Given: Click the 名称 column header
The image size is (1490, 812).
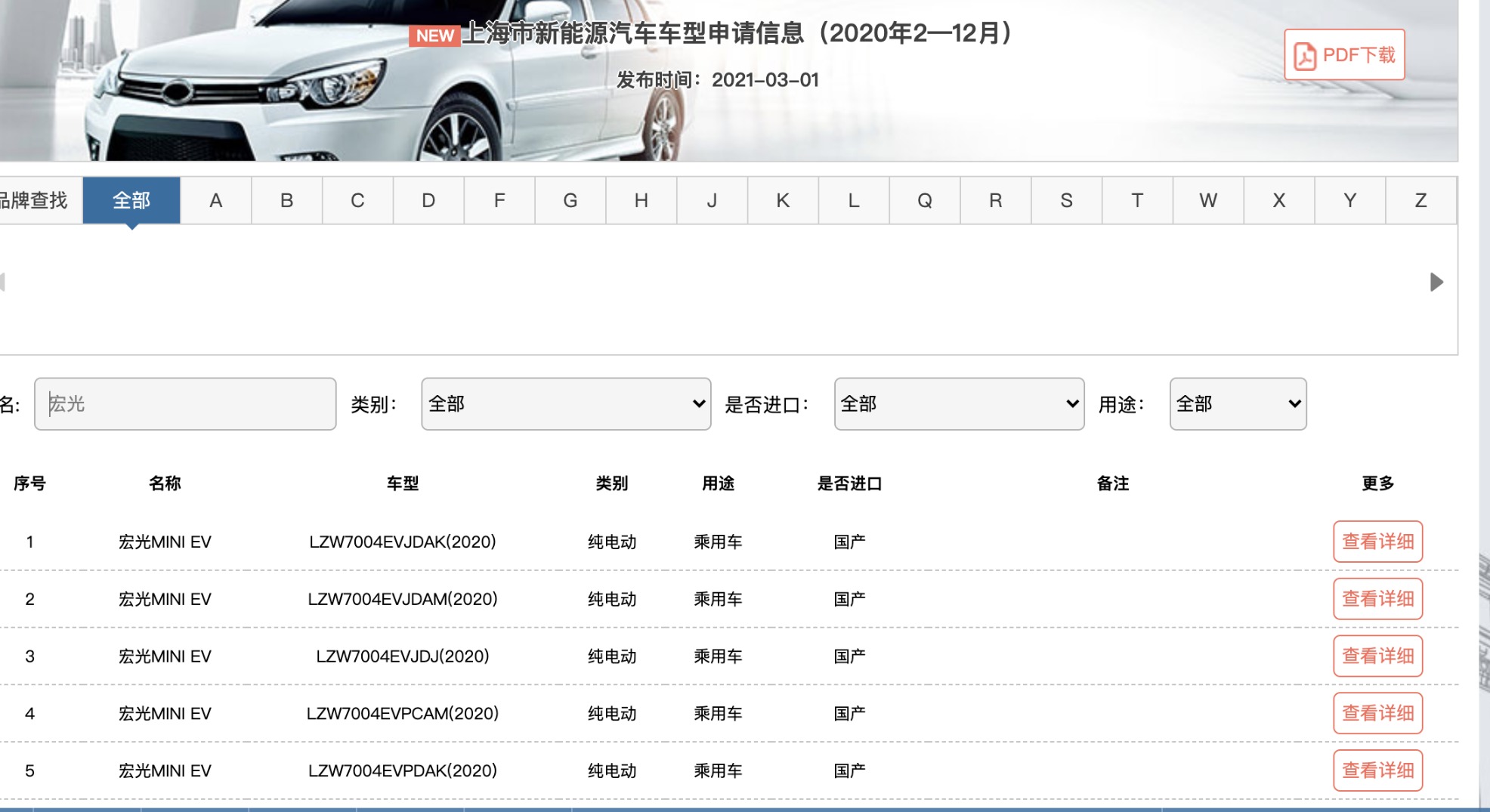Looking at the screenshot, I should click(165, 483).
